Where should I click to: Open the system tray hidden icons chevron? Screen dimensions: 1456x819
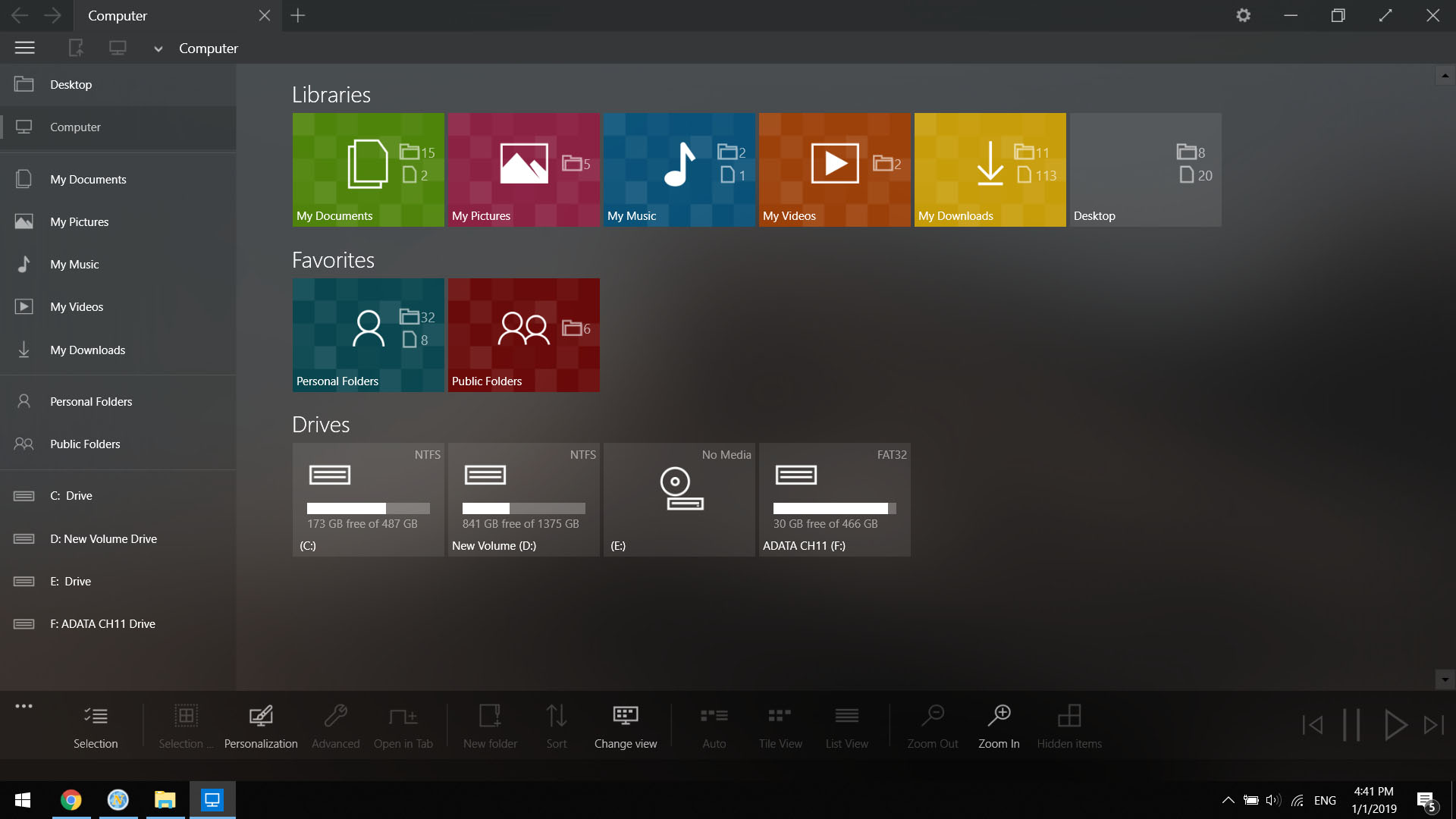(1228, 800)
